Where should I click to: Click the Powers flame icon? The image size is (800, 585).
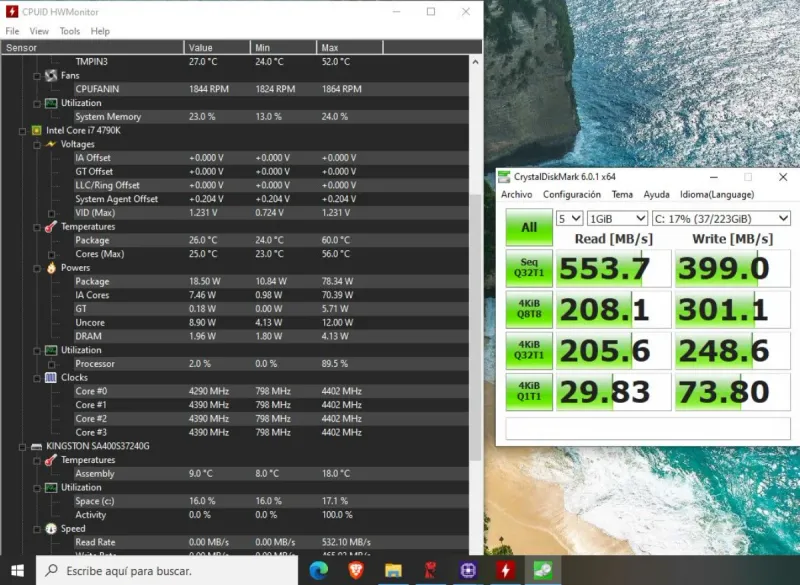[51, 268]
